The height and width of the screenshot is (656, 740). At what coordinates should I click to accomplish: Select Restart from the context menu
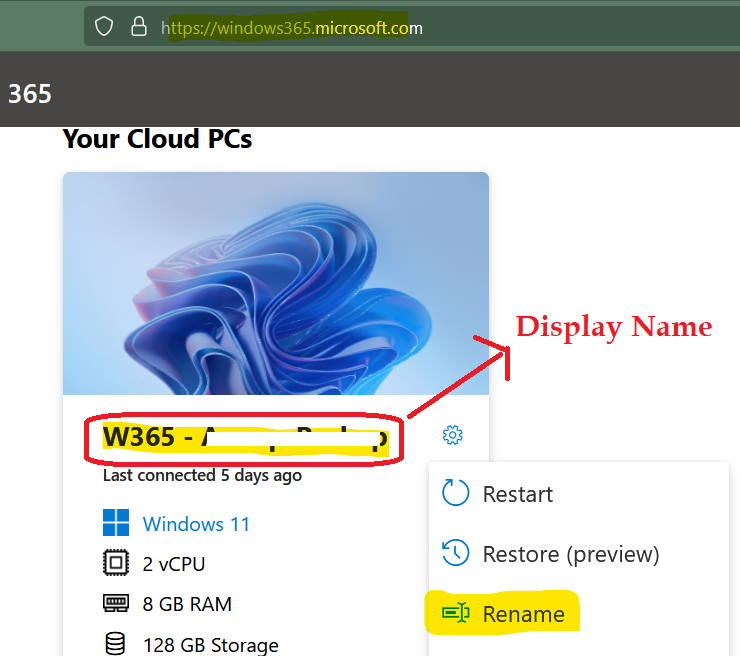[579, 494]
